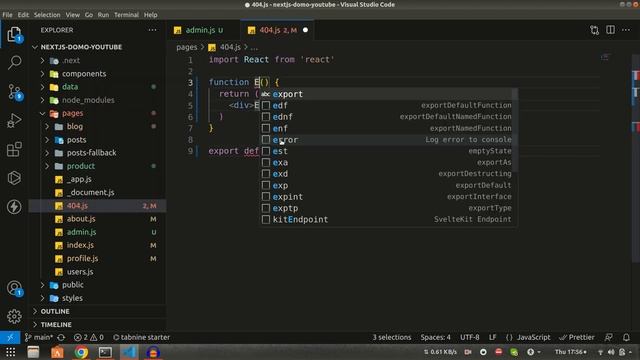Image resolution: width=640 pixels, height=360 pixels.
Task: Open the Files app in taskbar
Action: point(33,352)
